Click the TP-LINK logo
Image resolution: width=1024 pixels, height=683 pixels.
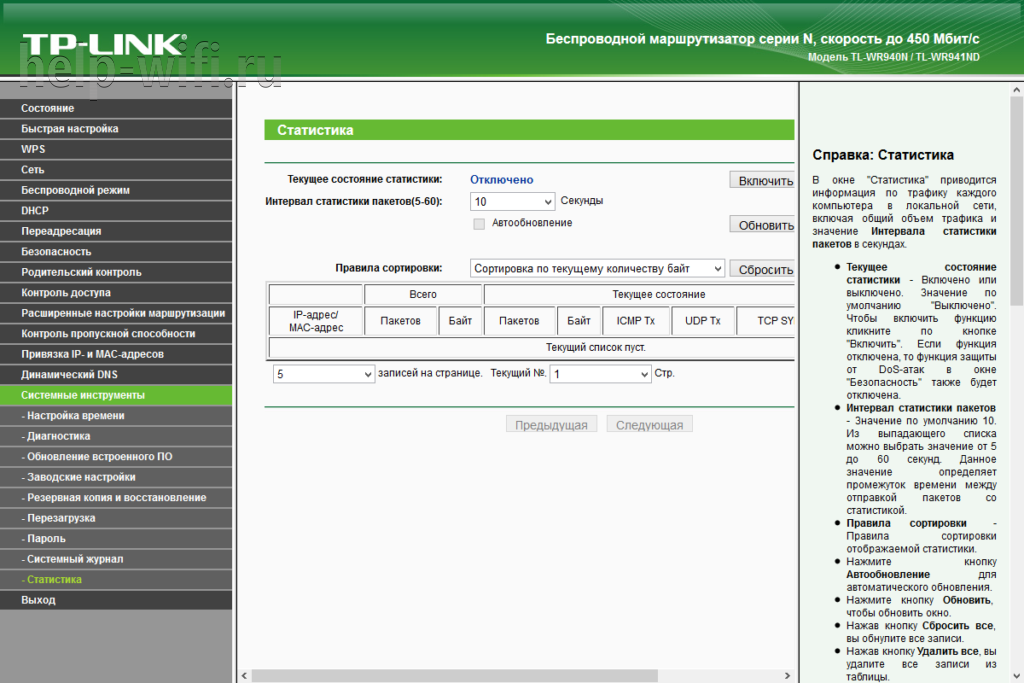[104, 46]
